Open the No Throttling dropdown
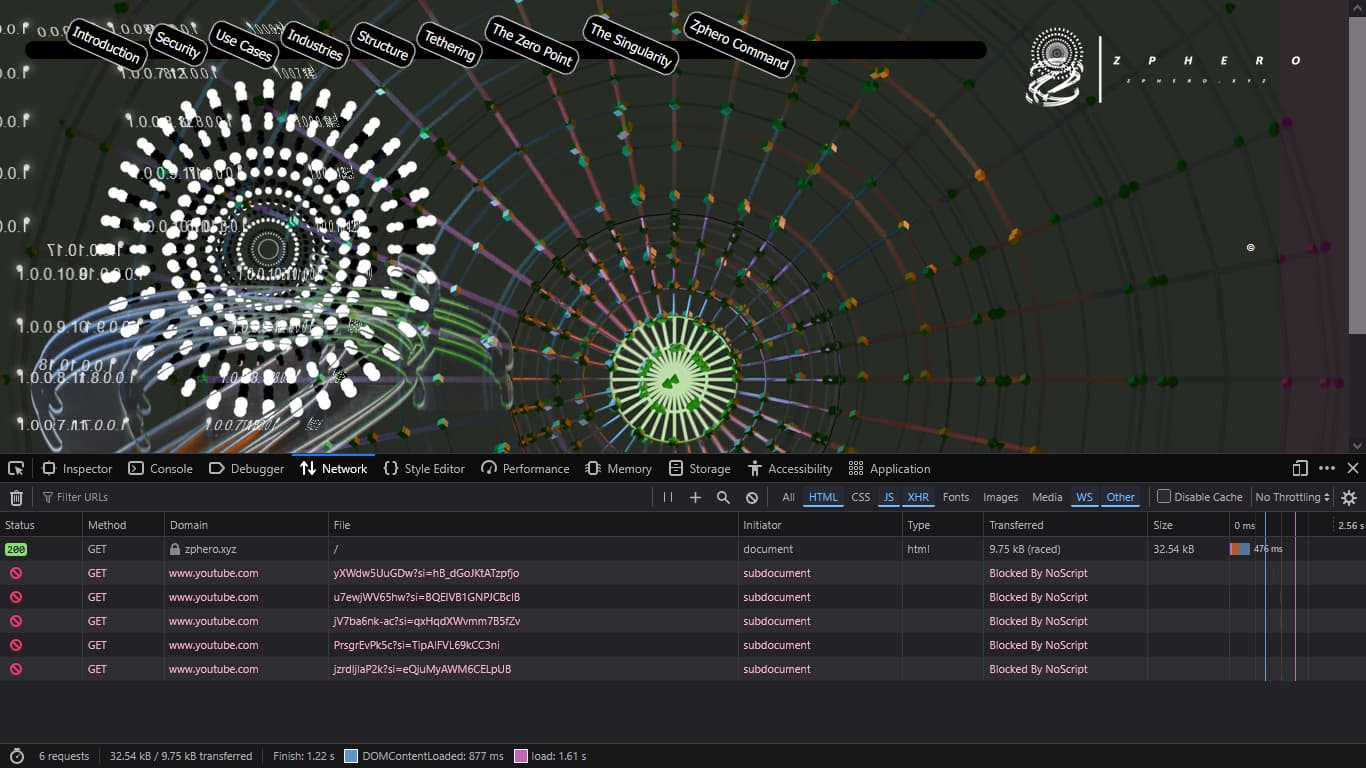Image resolution: width=1366 pixels, height=768 pixels. coord(1292,497)
